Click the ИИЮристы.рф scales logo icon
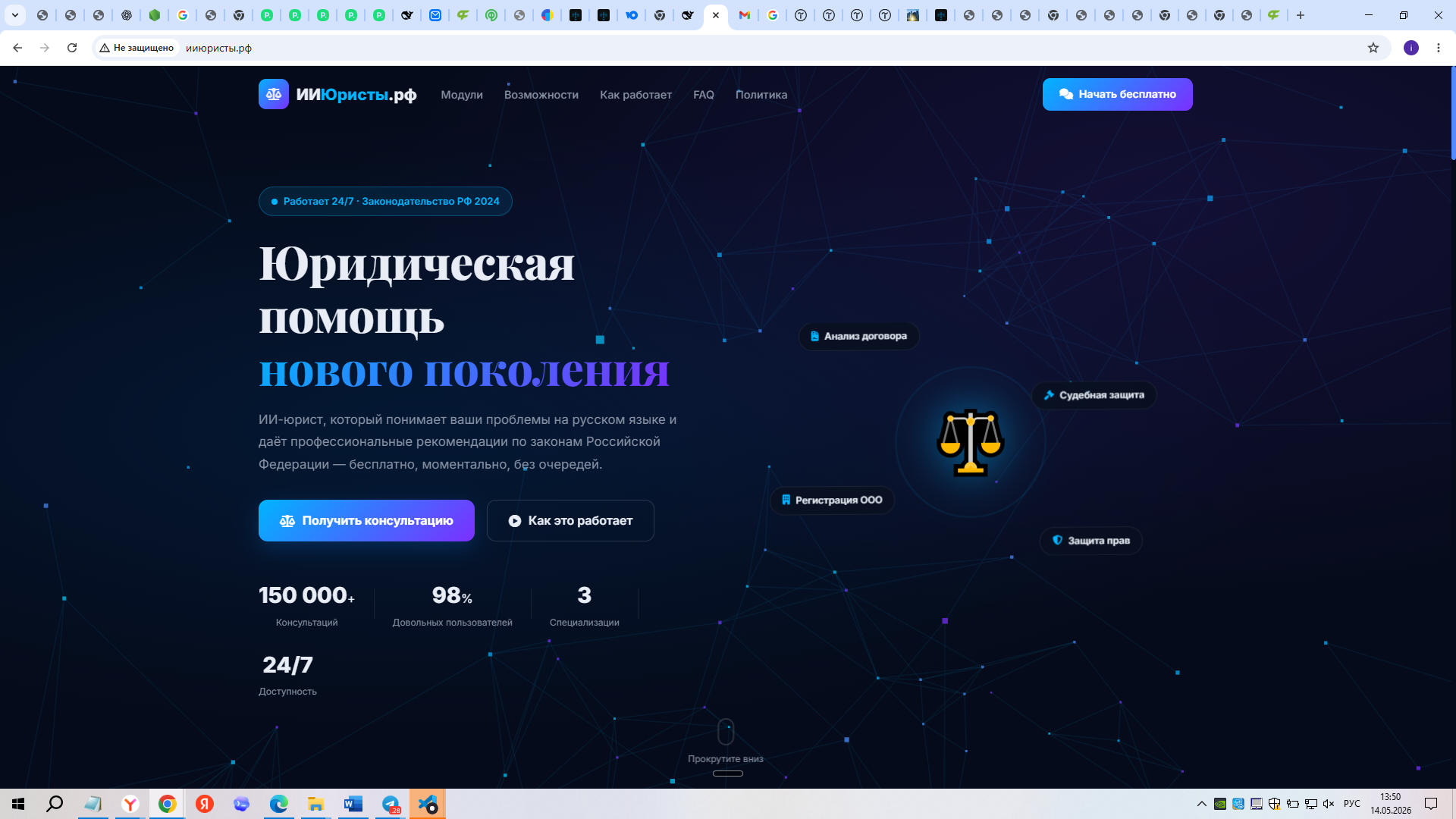The width and height of the screenshot is (1456, 819). [273, 94]
